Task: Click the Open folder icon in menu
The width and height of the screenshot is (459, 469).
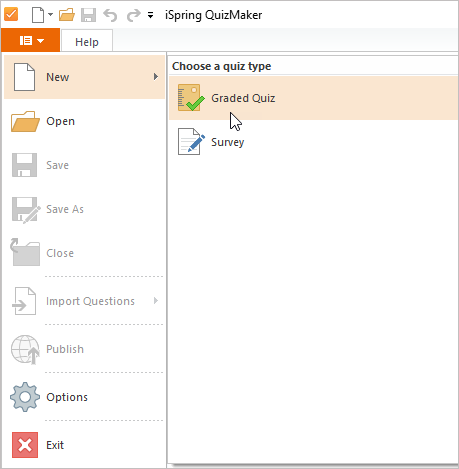Action: point(25,121)
